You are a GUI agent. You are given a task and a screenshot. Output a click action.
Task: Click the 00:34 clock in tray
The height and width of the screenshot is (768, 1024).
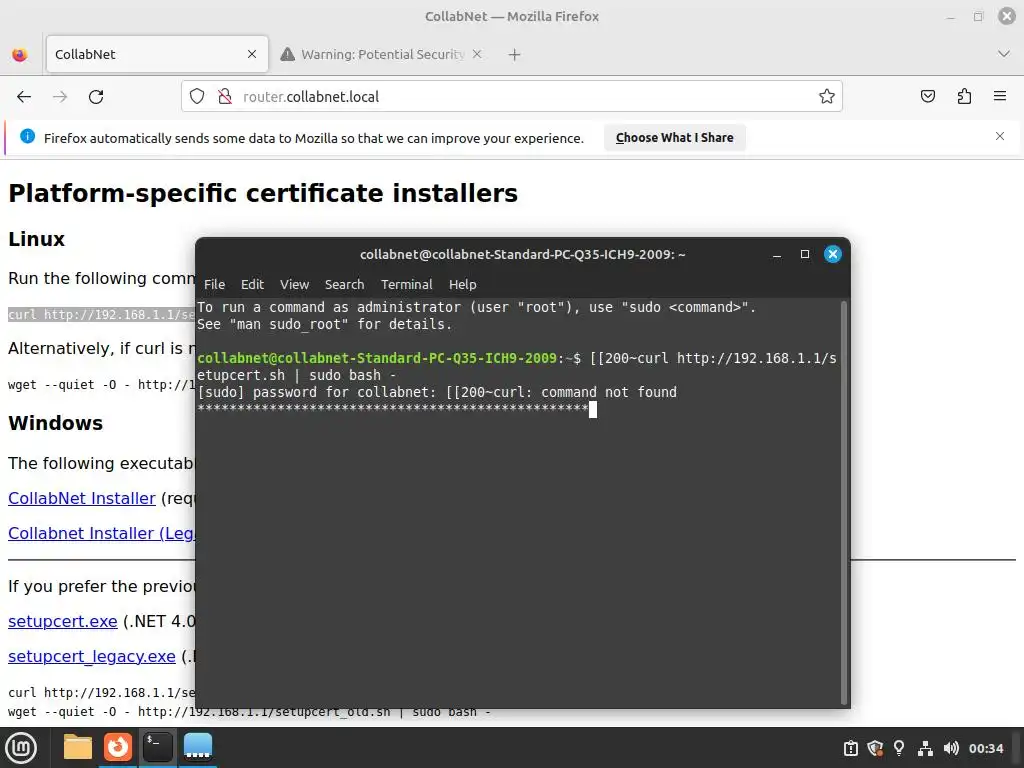coord(985,748)
